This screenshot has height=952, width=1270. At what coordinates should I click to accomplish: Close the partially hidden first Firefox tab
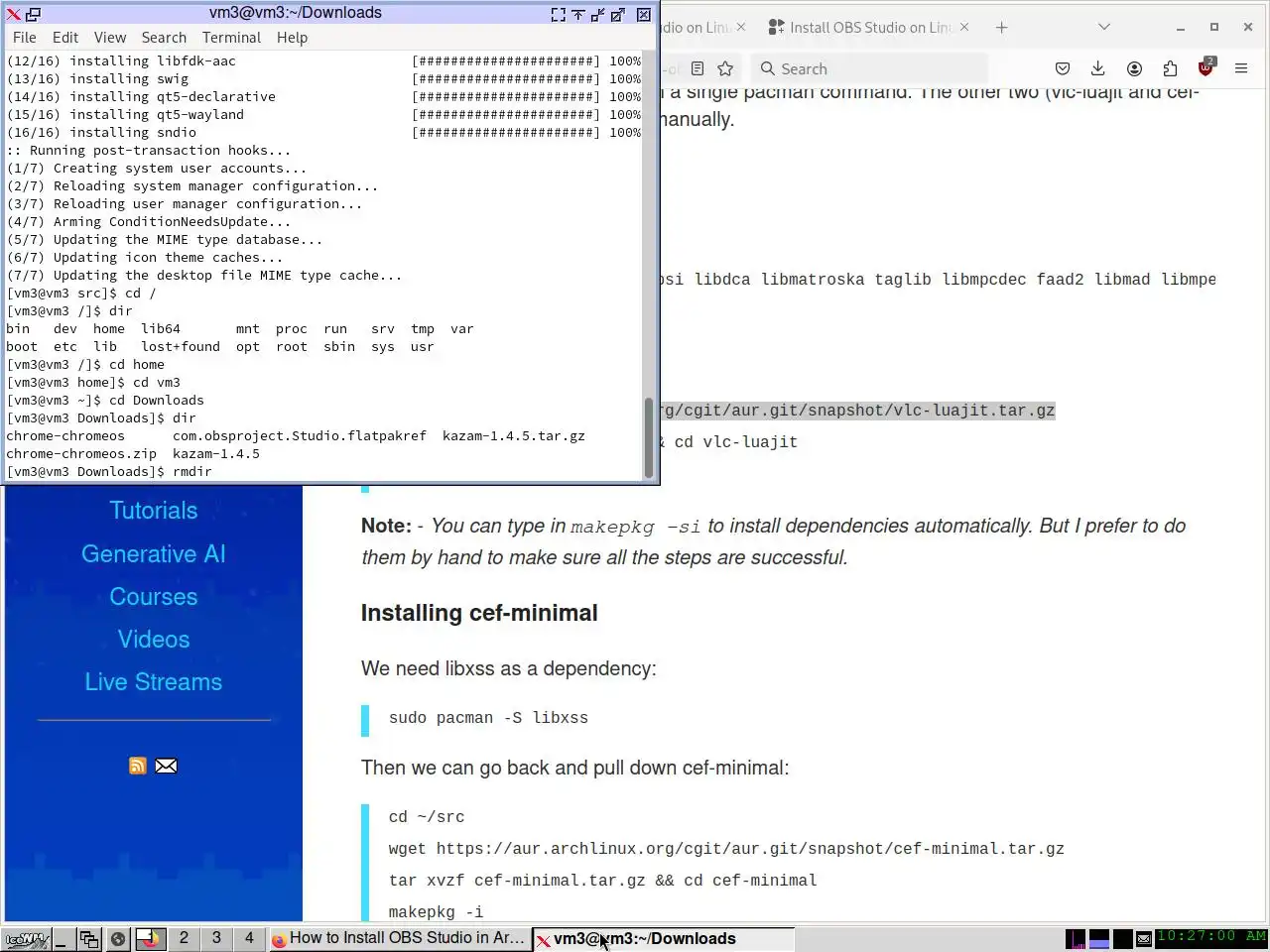pyautogui.click(x=740, y=28)
